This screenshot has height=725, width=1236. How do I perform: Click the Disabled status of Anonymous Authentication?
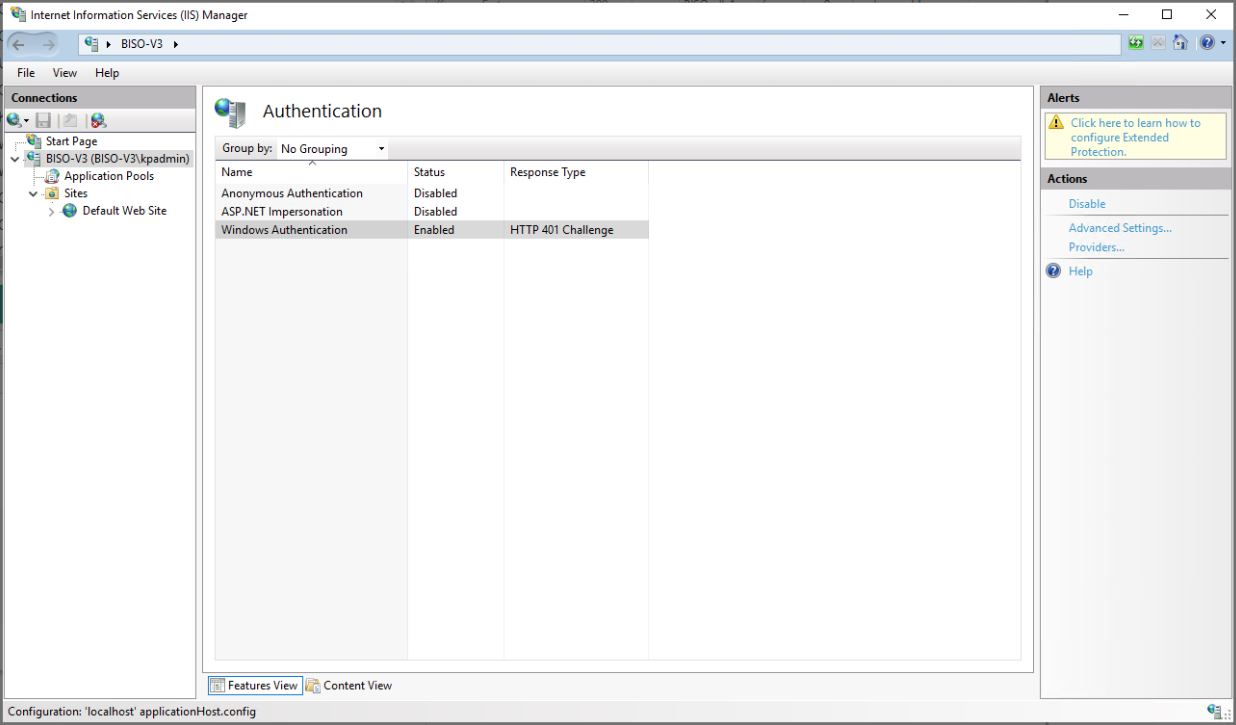pyautogui.click(x=436, y=193)
